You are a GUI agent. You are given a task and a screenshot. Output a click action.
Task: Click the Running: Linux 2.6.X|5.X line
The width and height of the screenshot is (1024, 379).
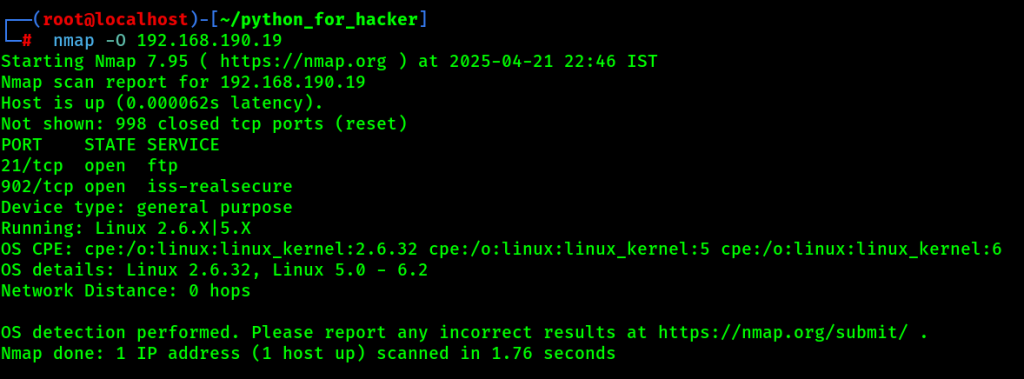click(126, 229)
